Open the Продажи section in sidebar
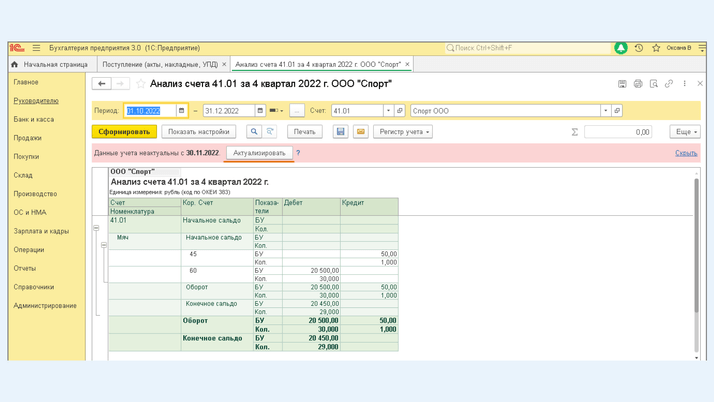Viewport: 714px width, 402px height. pyautogui.click(x=27, y=138)
